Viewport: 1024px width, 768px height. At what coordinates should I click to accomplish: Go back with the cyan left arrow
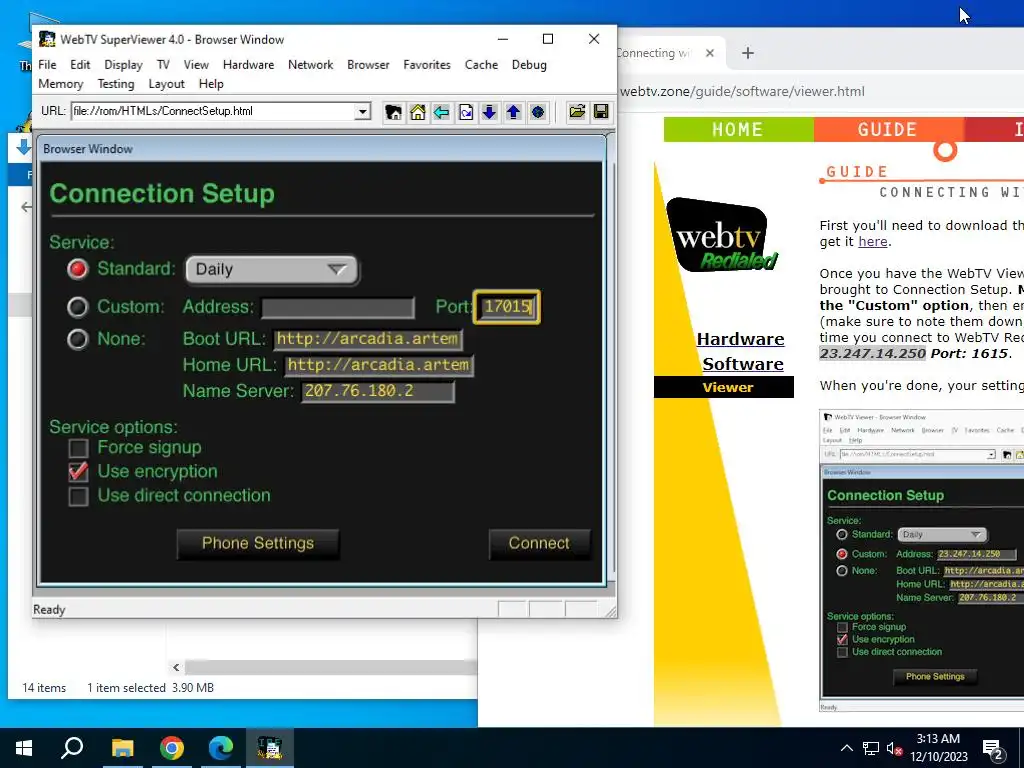(441, 112)
